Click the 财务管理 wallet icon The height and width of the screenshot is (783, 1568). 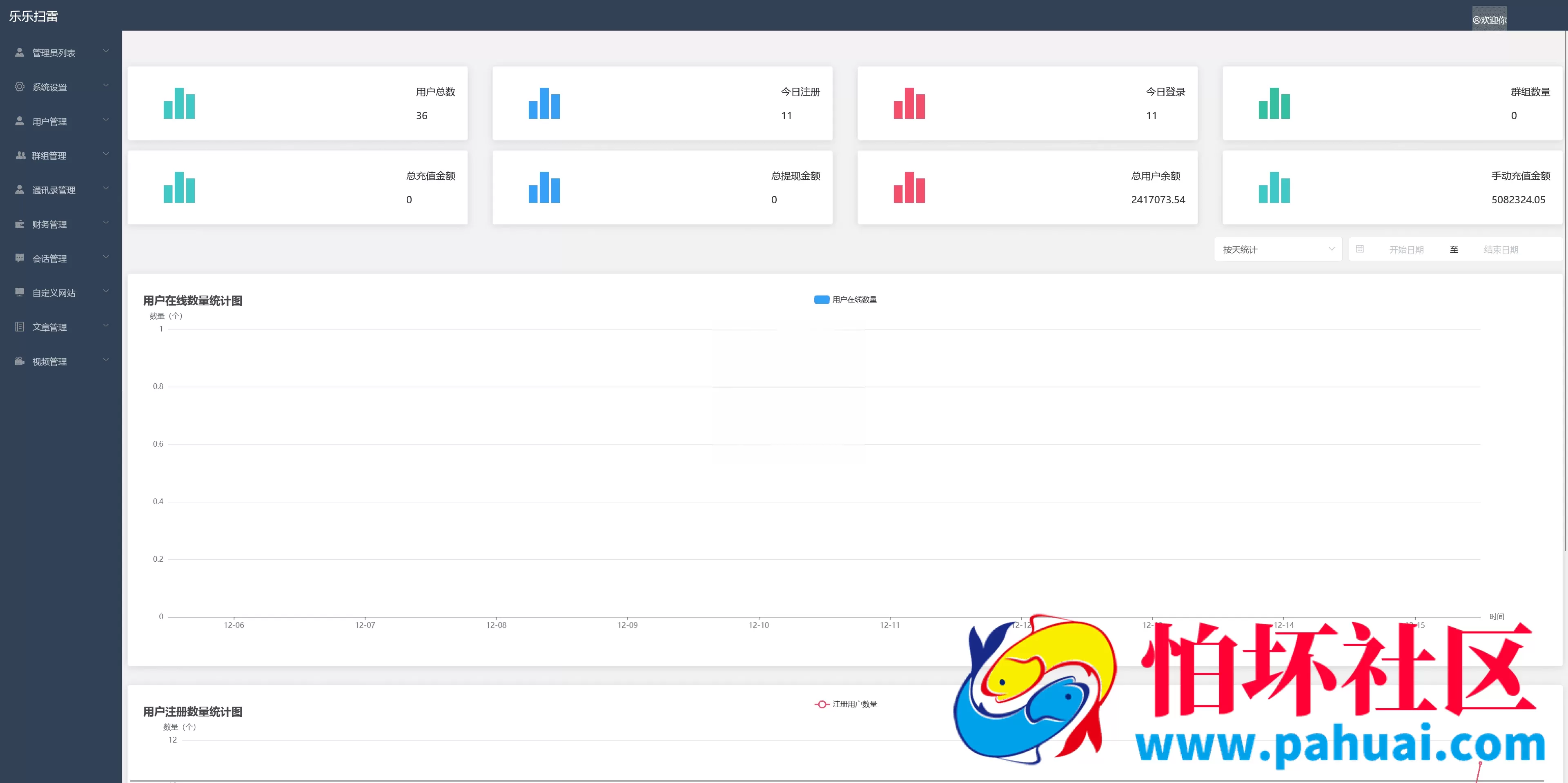(x=20, y=224)
